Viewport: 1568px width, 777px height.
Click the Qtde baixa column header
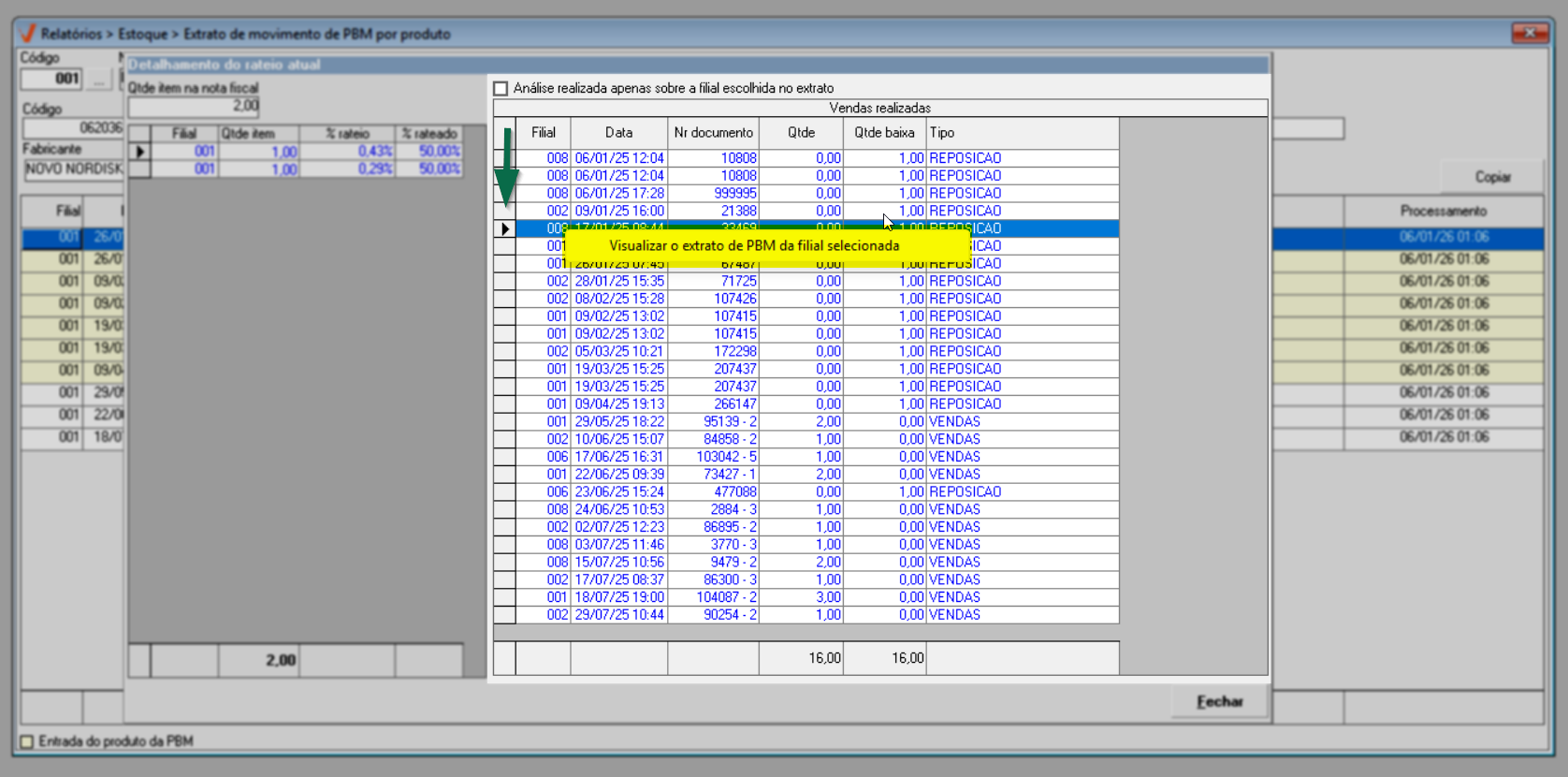[884, 133]
